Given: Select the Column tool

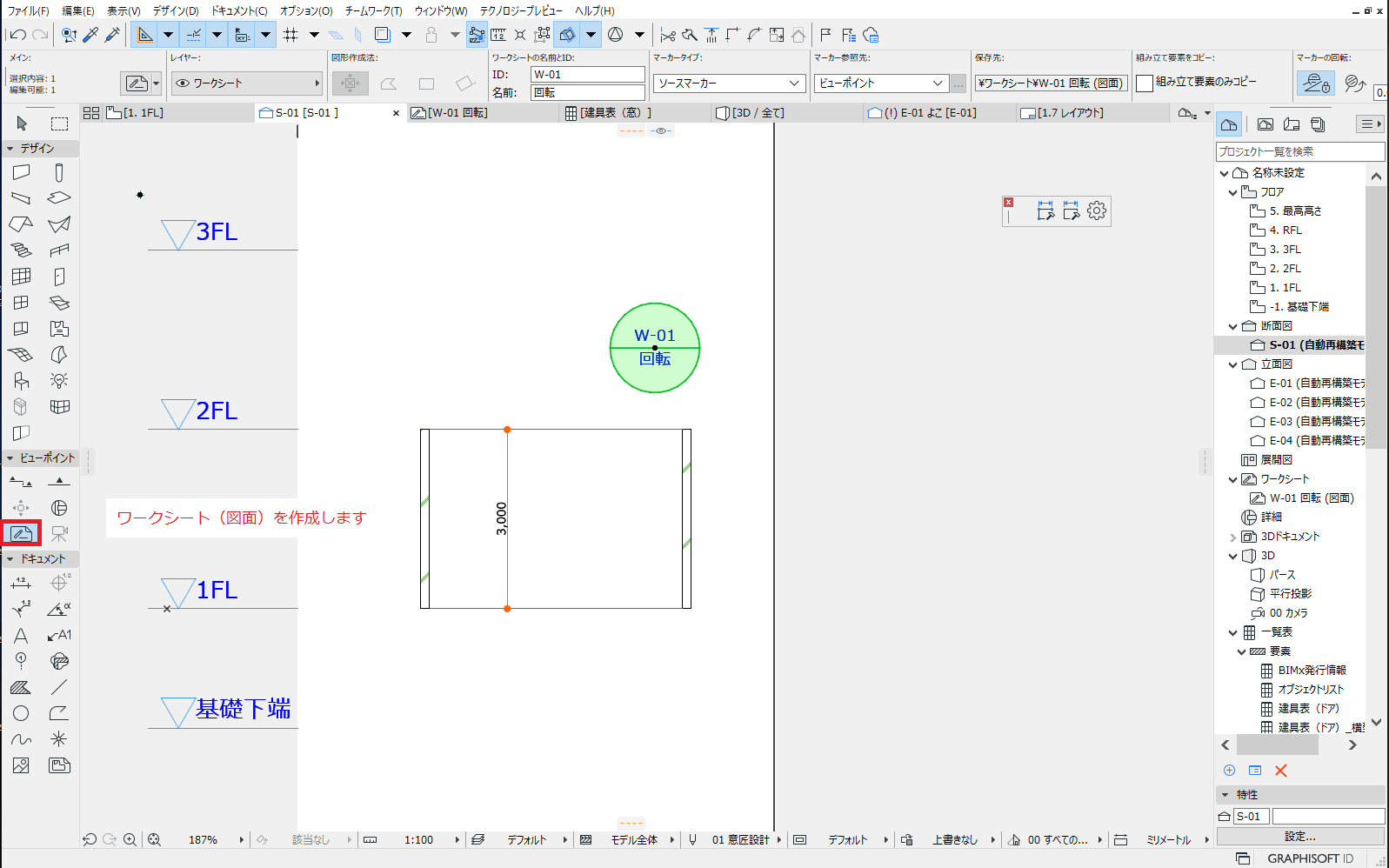Looking at the screenshot, I should pos(59,172).
